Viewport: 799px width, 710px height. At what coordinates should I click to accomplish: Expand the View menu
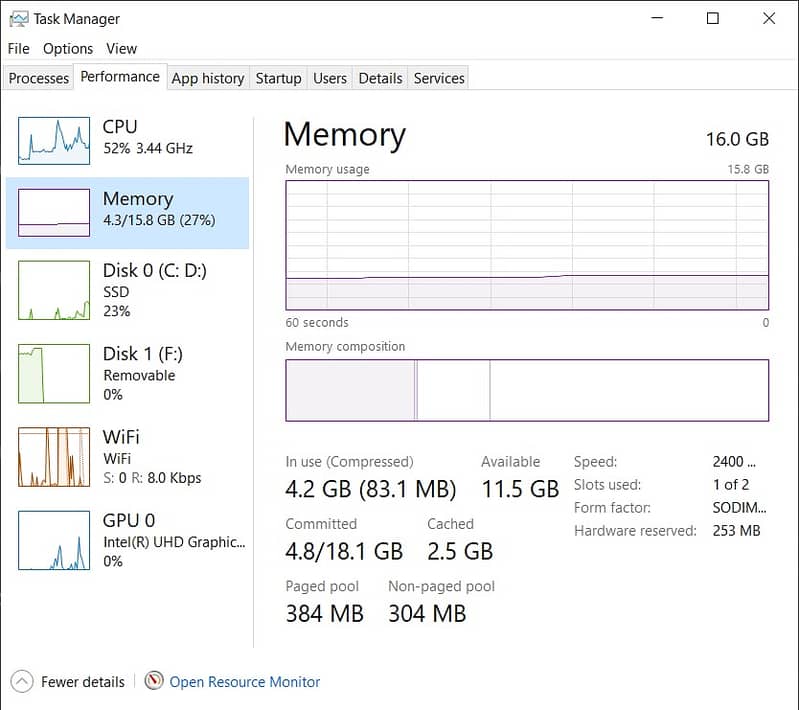click(121, 48)
